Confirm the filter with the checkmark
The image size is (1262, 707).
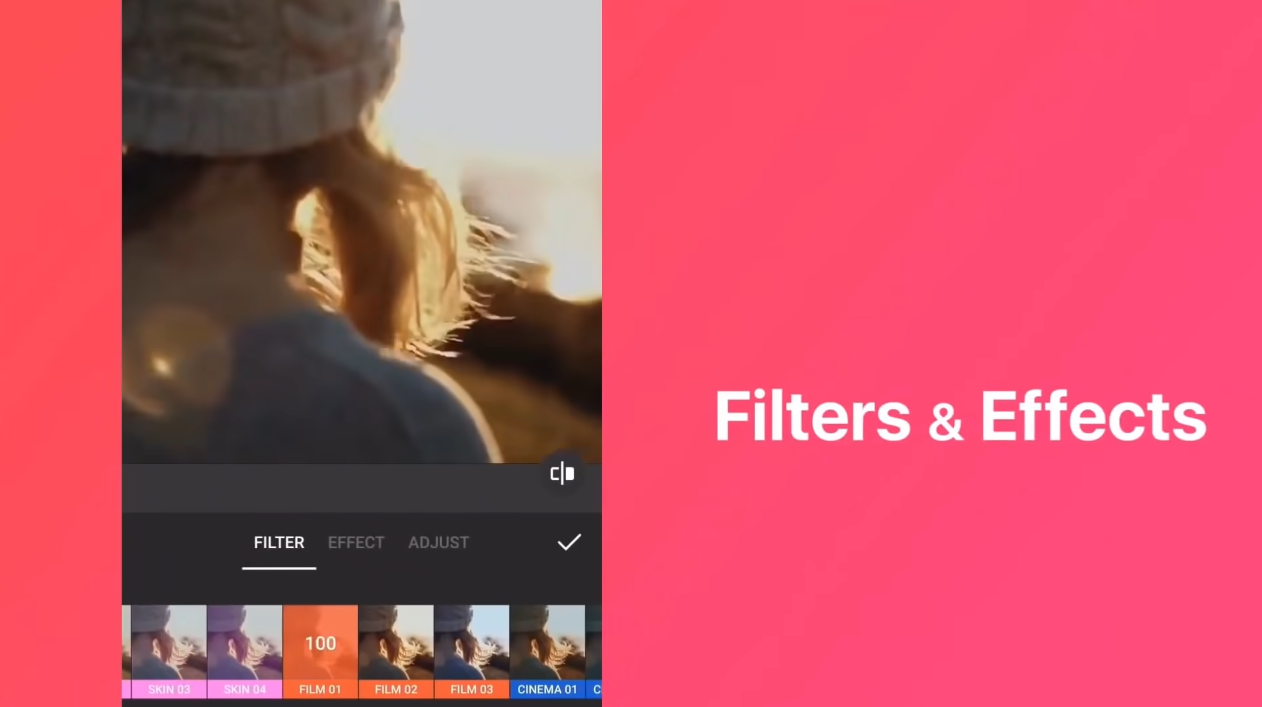coord(569,542)
